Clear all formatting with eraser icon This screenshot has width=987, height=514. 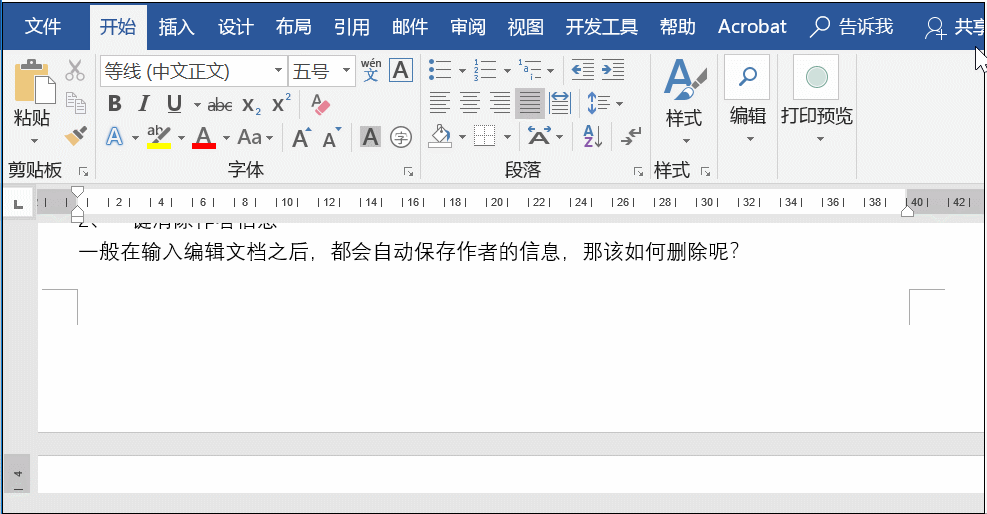coord(320,104)
